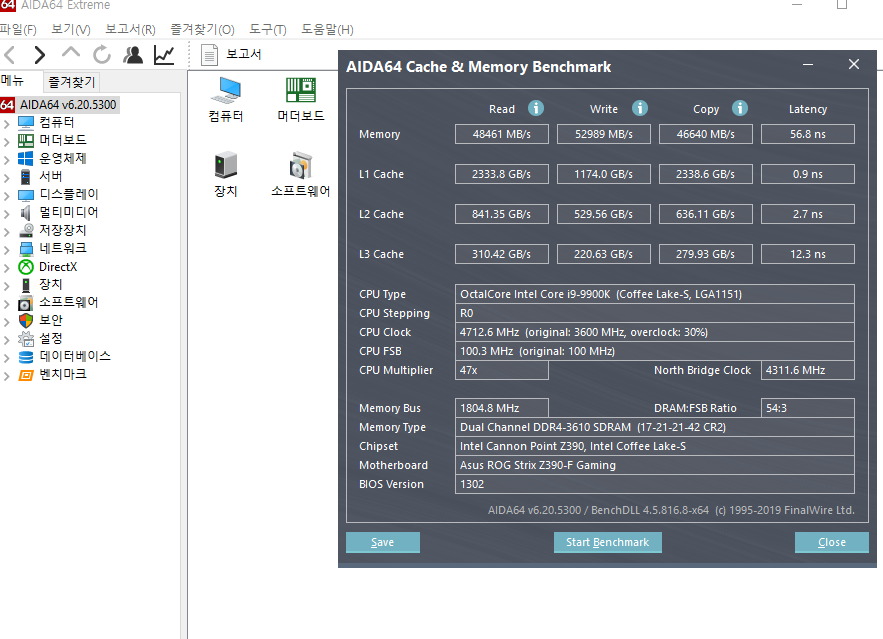Show info for the Copy column
Viewport: 883px width, 639px height.
[x=740, y=108]
